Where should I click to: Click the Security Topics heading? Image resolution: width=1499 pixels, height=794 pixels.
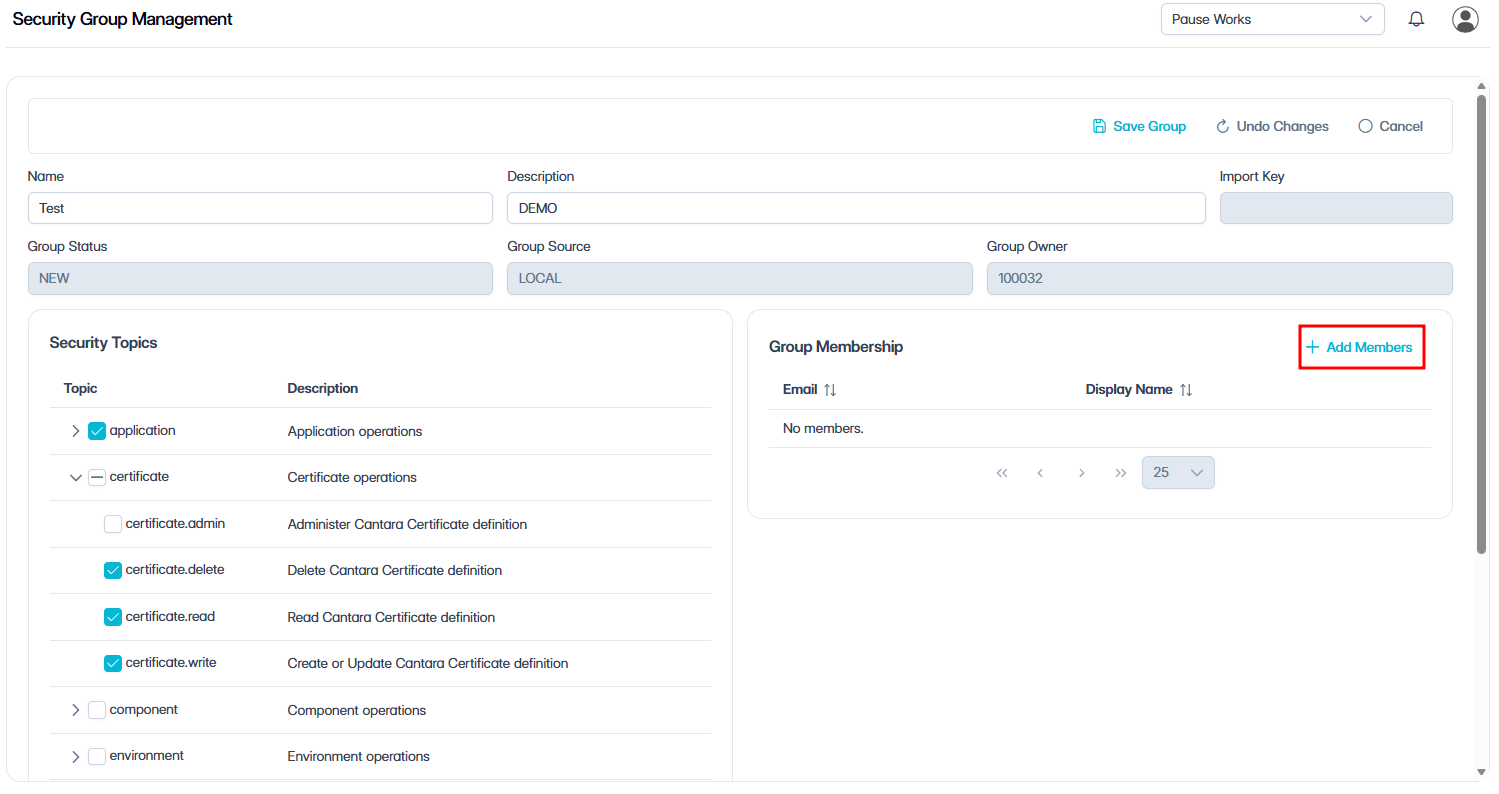point(104,343)
